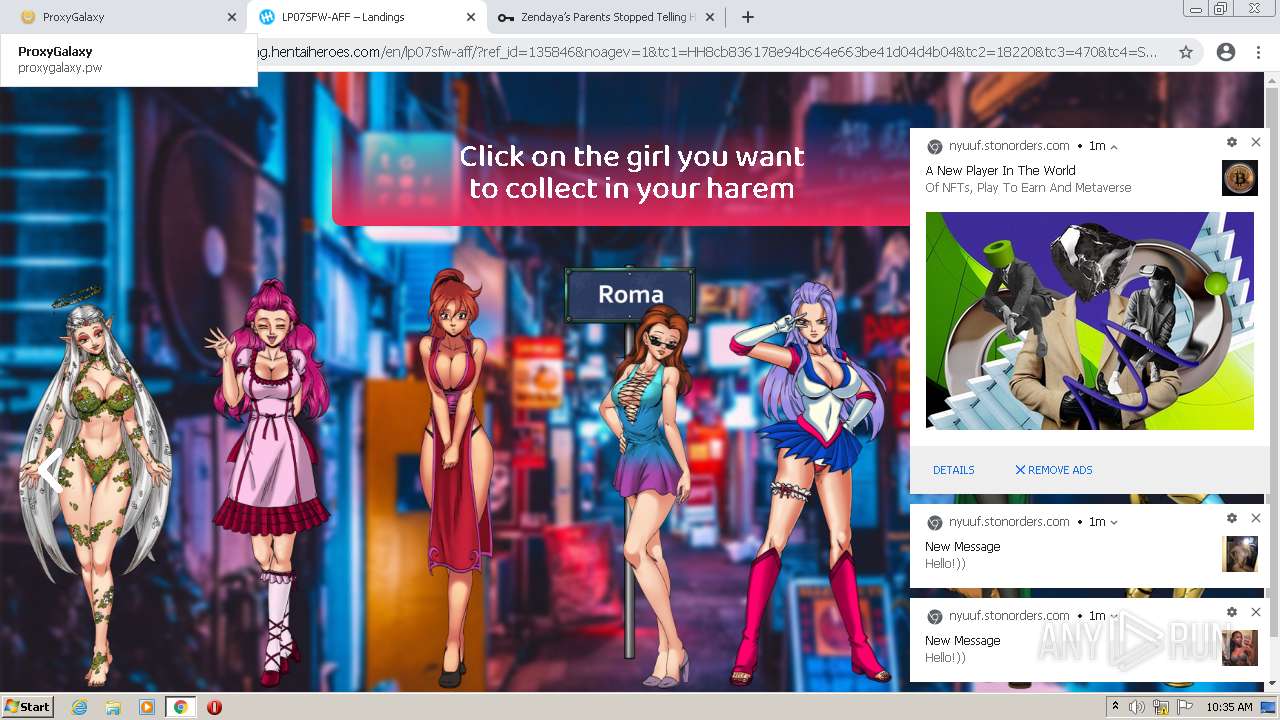1280x720 pixels.
Task: Close the second New Message notification
Action: 1256,612
